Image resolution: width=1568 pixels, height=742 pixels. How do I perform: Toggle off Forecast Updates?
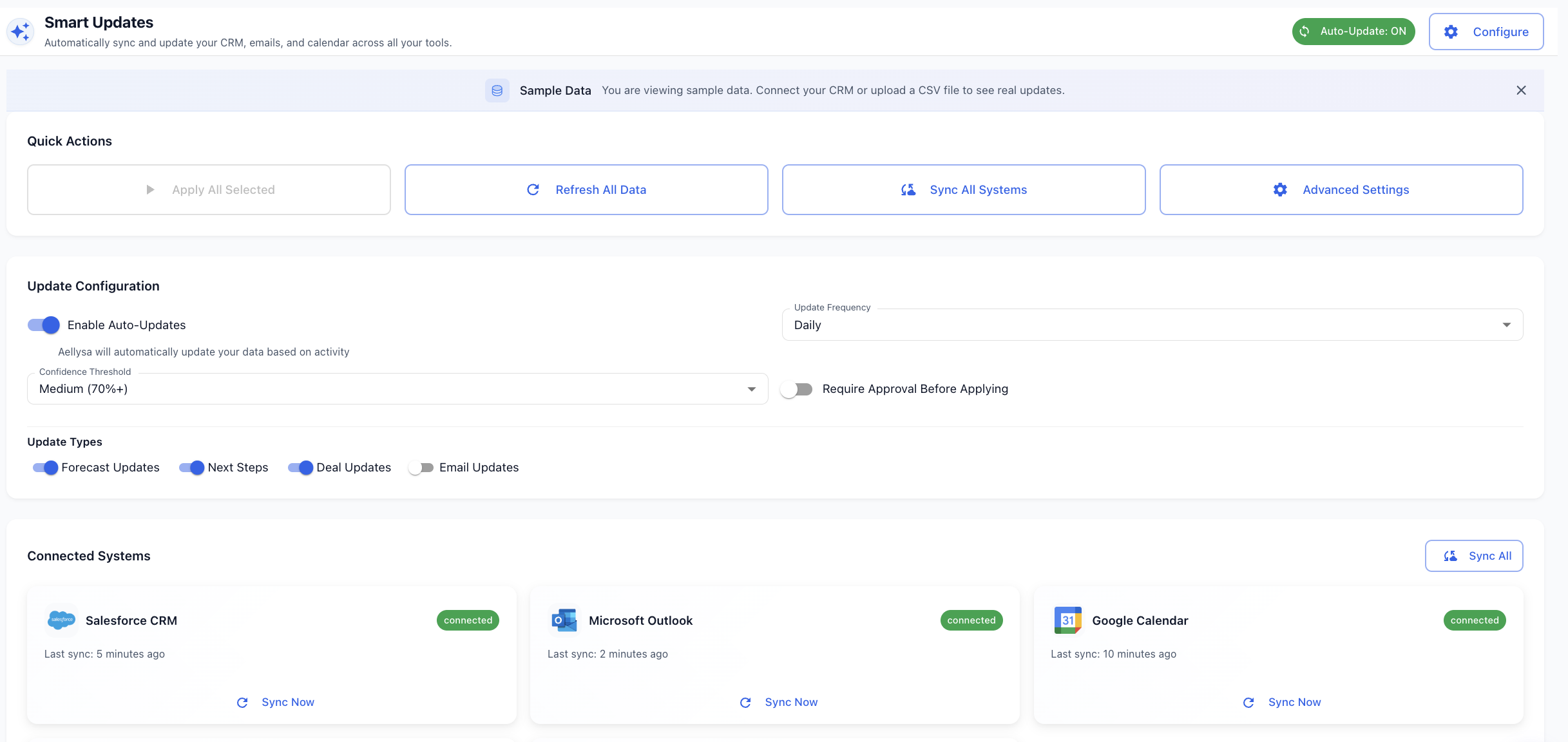[44, 467]
